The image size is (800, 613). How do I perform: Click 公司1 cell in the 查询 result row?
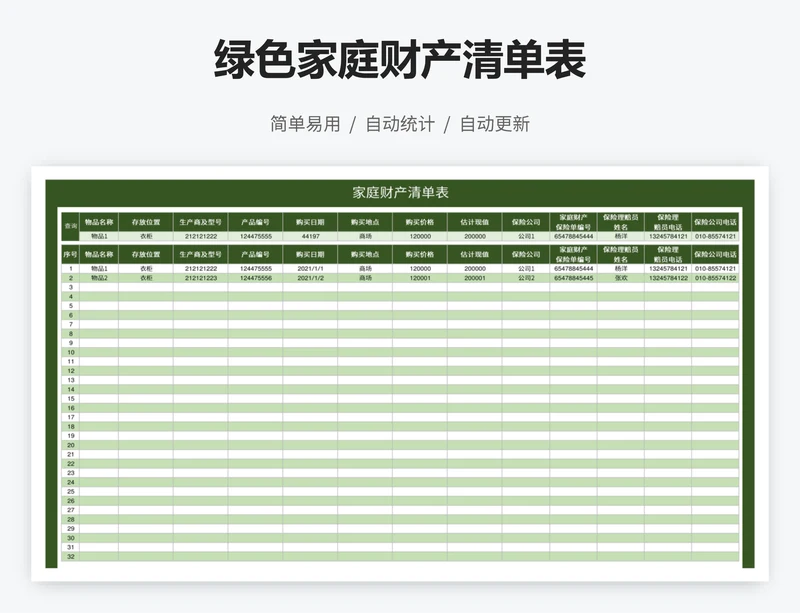point(526,236)
